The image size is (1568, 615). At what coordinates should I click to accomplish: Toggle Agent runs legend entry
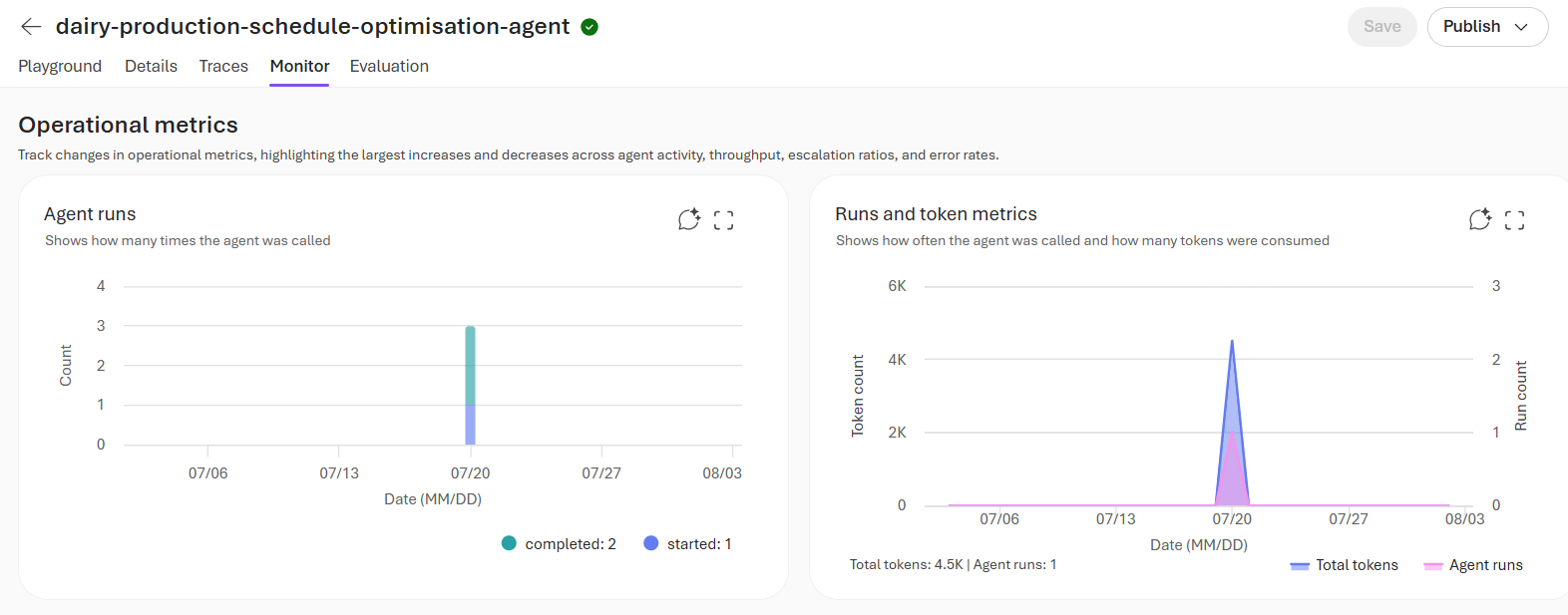pyautogui.click(x=1473, y=565)
